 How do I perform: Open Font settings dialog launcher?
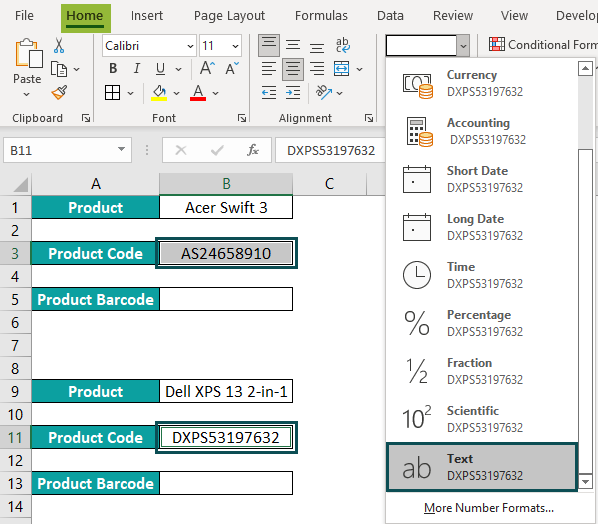click(x=242, y=118)
